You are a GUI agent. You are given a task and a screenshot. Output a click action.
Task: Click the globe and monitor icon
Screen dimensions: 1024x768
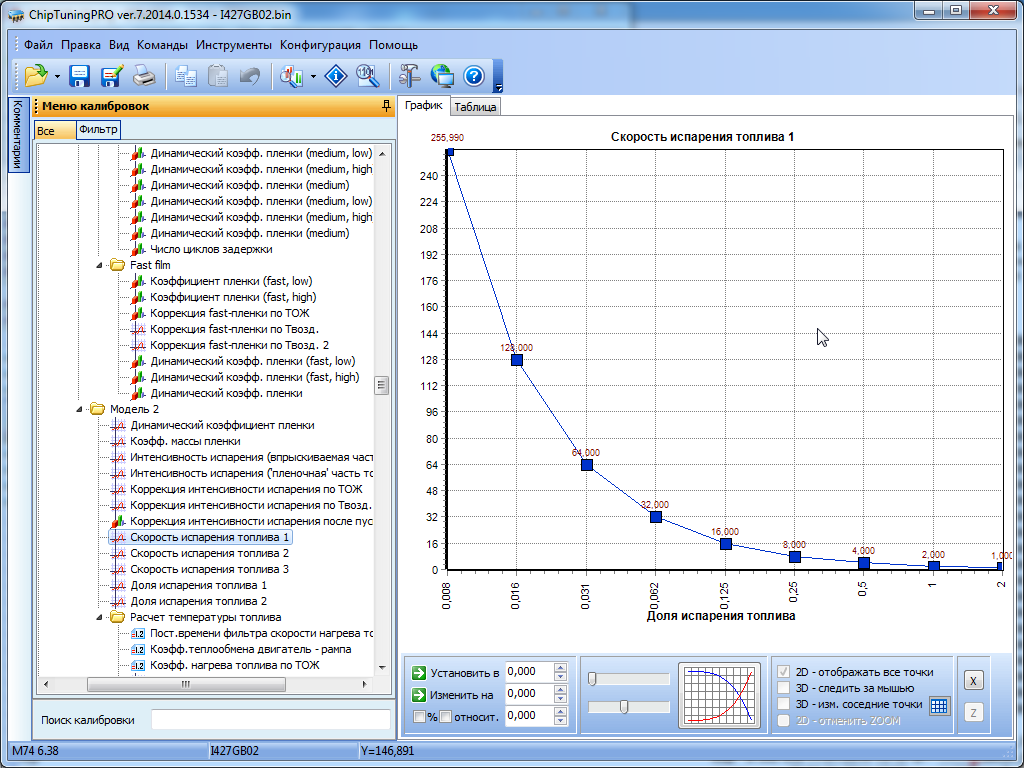pos(442,75)
